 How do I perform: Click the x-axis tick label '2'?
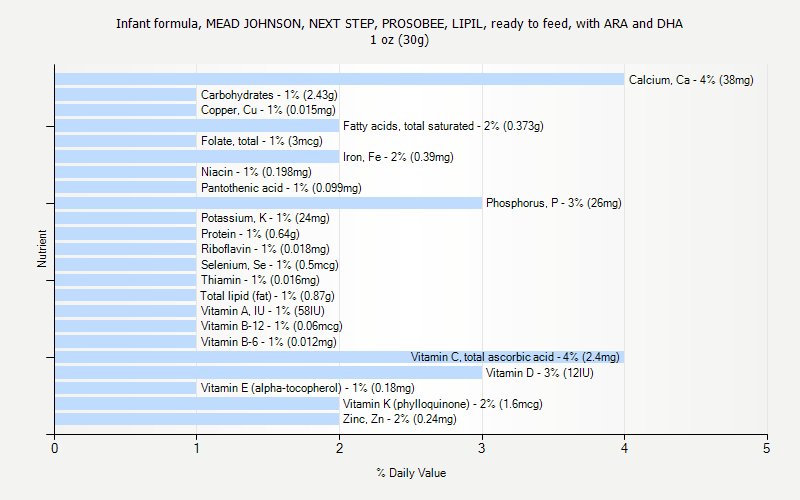[x=339, y=448]
